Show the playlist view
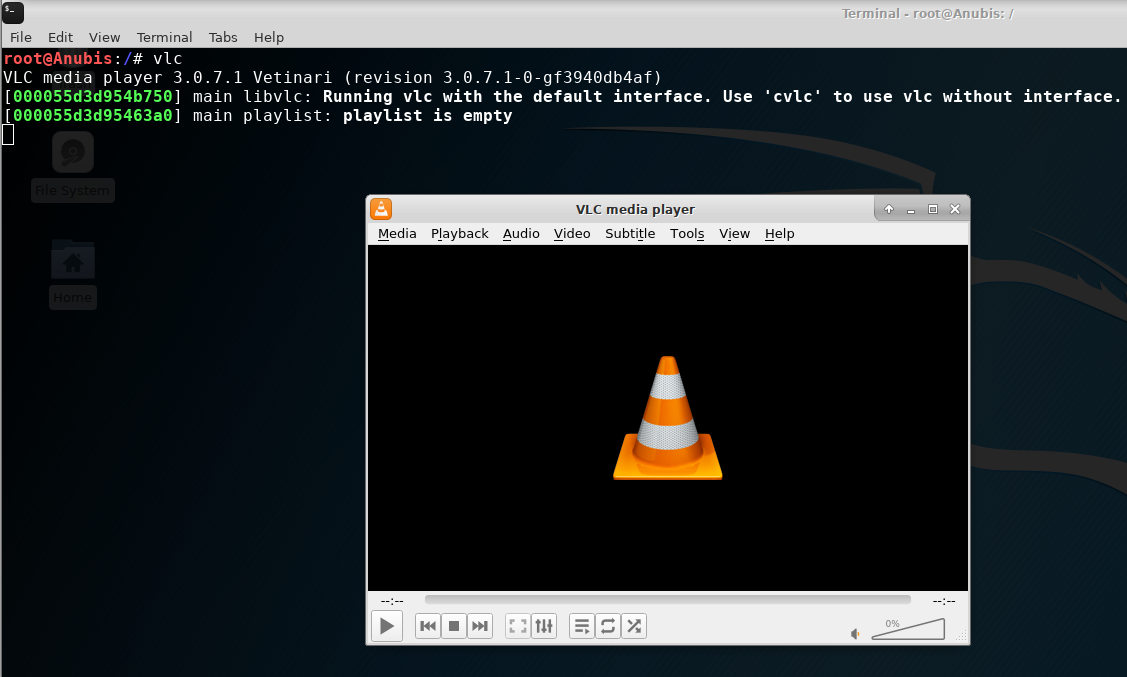Screen dimensions: 1127x677 click(582, 626)
